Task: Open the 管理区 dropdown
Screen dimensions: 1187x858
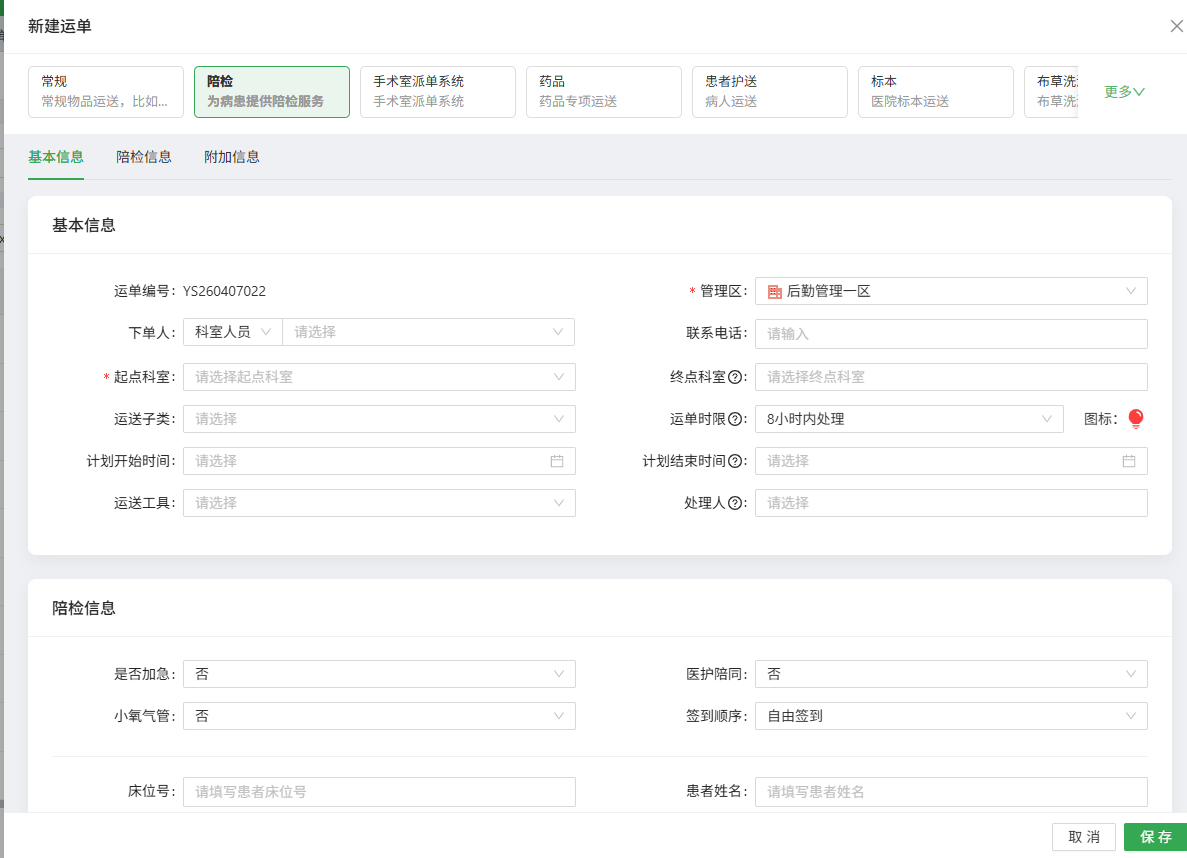Action: coord(950,291)
